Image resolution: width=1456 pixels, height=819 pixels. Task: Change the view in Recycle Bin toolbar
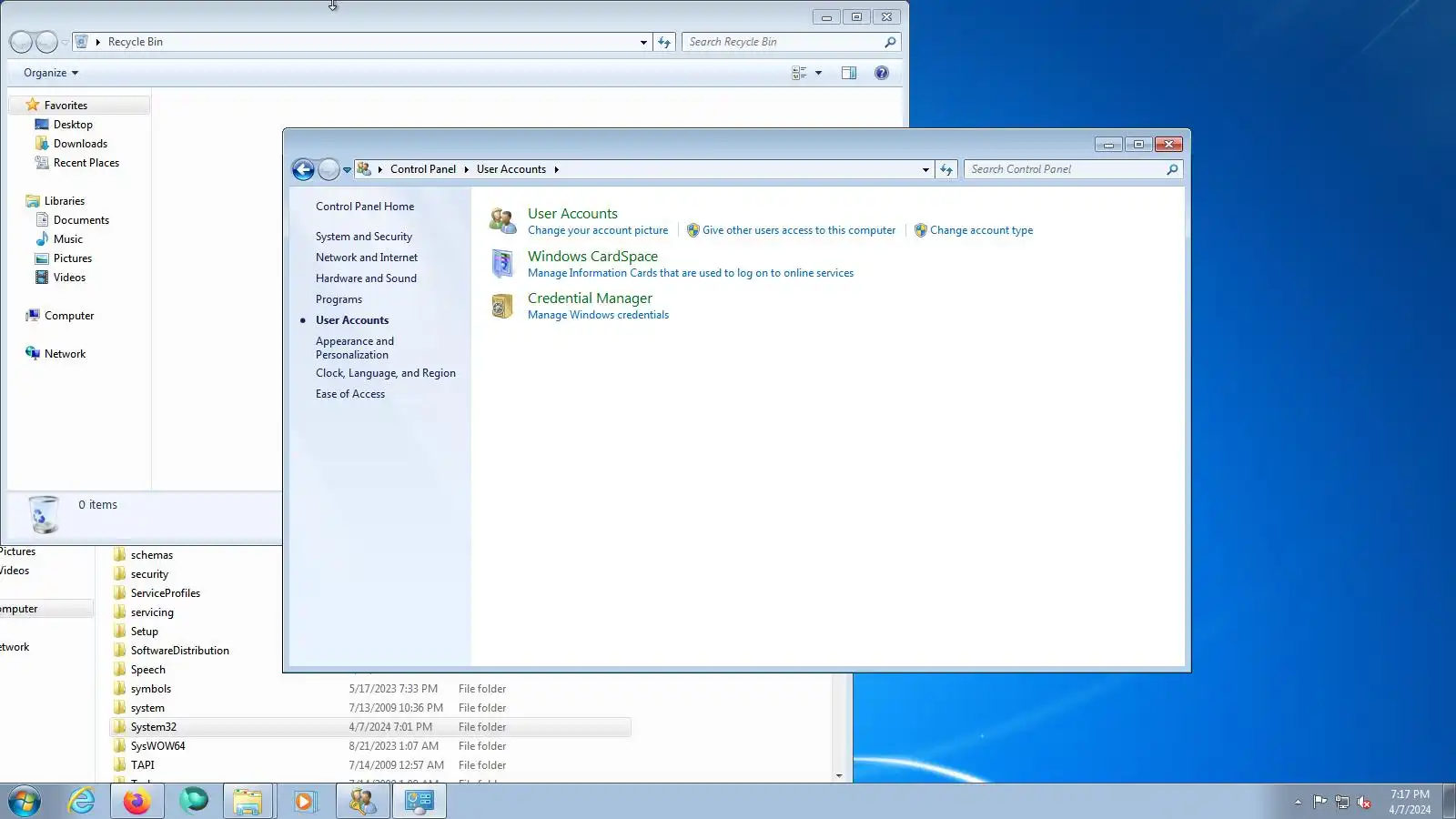pyautogui.click(x=799, y=73)
